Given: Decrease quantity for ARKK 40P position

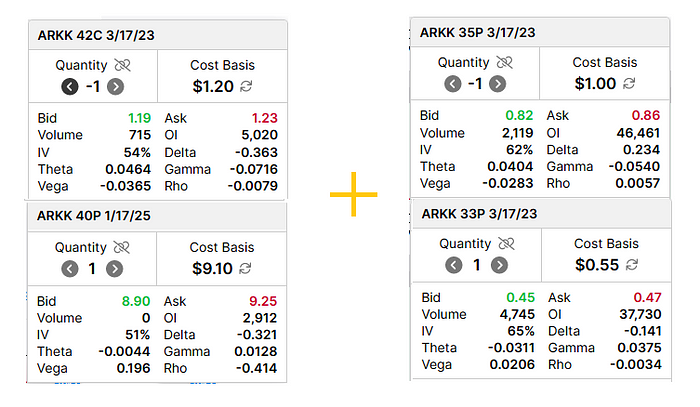Looking at the screenshot, I should click(x=69, y=269).
